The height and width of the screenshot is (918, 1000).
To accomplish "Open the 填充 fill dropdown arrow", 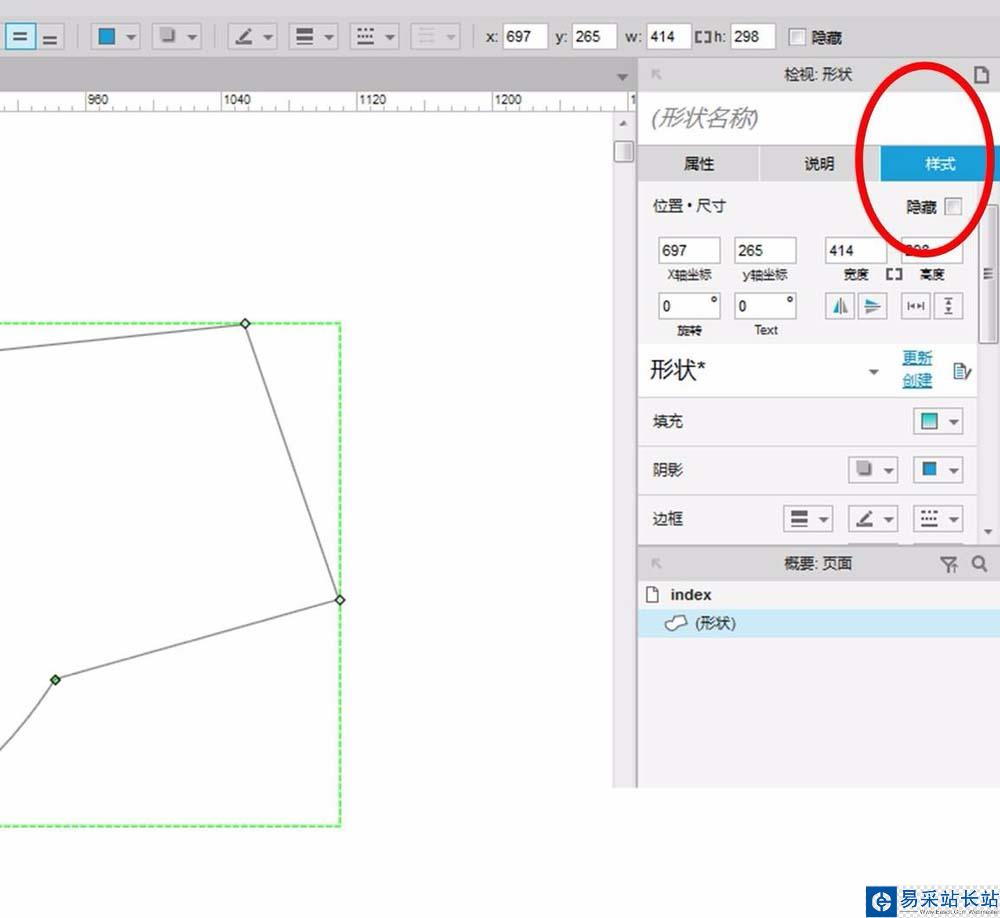I will click(953, 422).
